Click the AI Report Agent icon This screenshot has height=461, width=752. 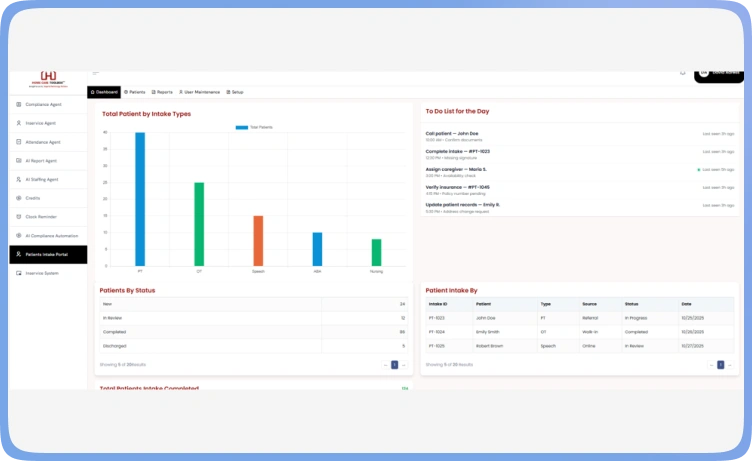pyautogui.click(x=19, y=160)
